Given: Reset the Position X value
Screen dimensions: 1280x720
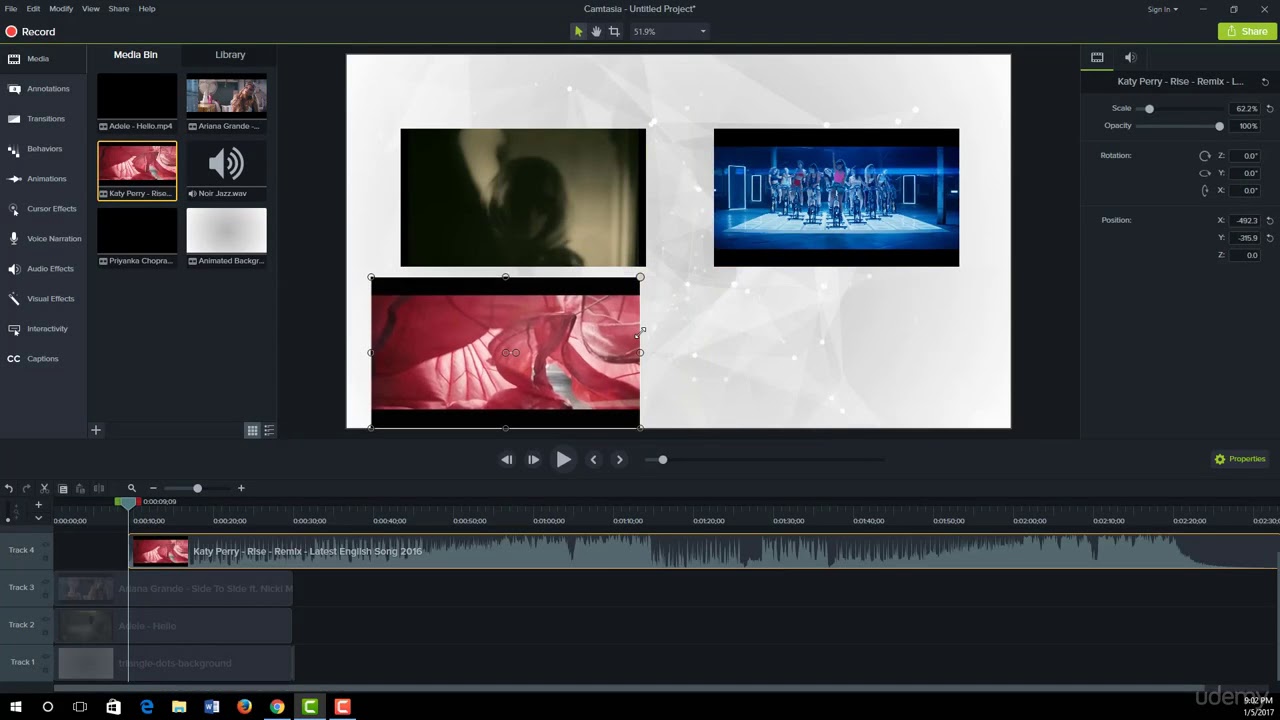Looking at the screenshot, I should pyautogui.click(x=1270, y=221).
